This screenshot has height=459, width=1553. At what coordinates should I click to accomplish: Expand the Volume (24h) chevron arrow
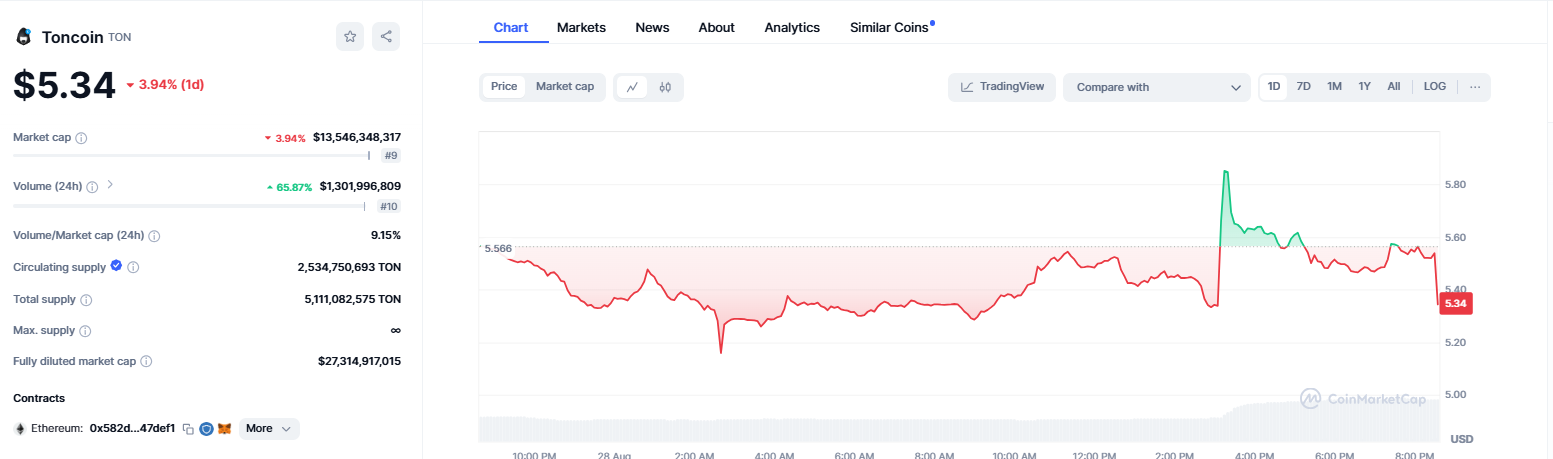pos(110,185)
